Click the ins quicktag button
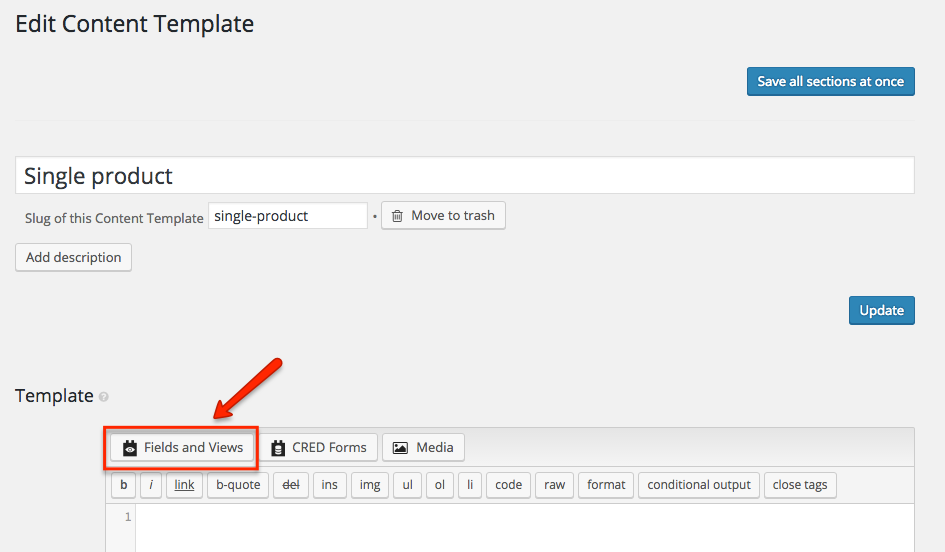This screenshot has height=552, width=945. 330,485
